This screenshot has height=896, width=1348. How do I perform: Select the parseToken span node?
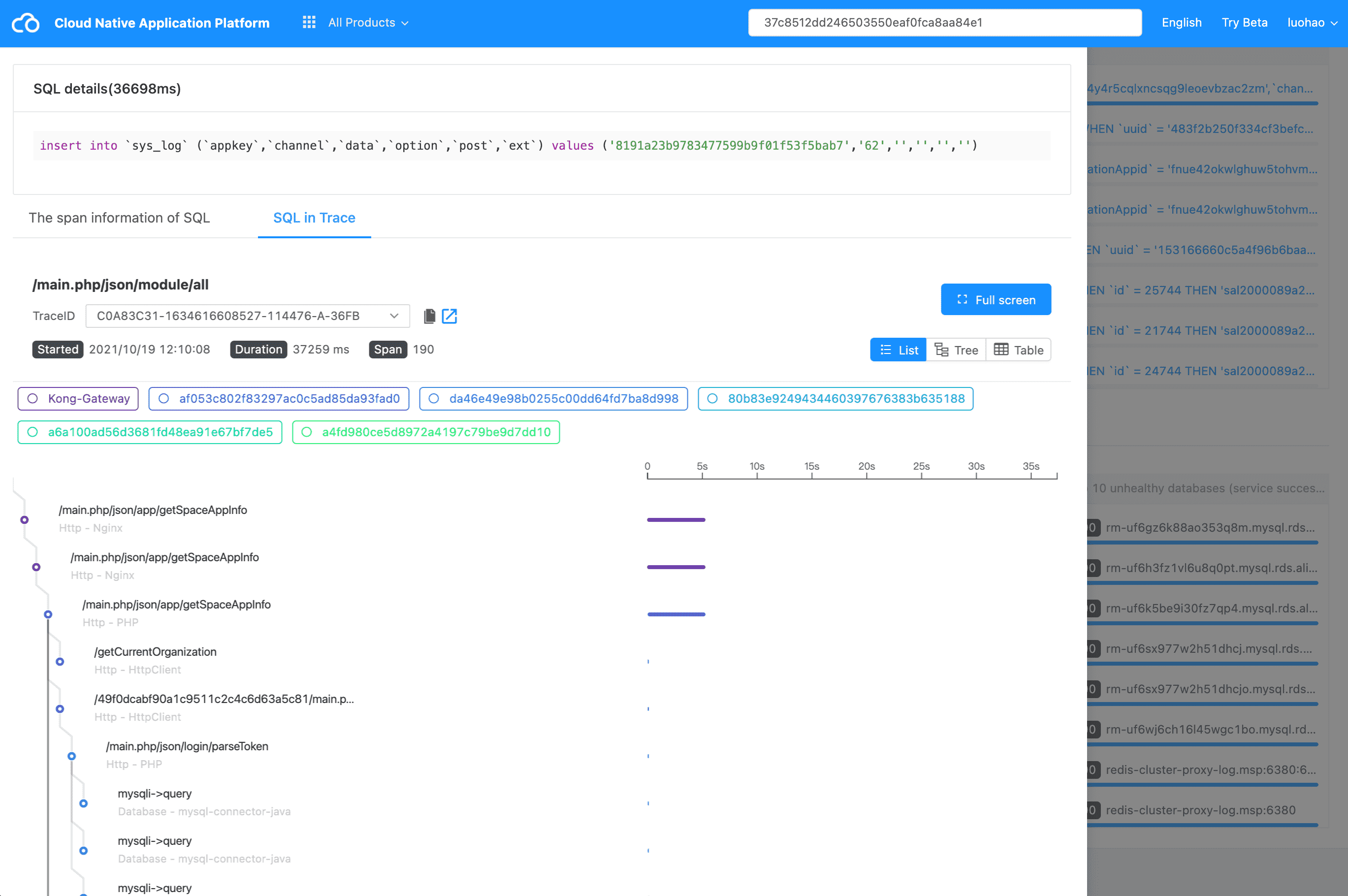[x=71, y=756]
